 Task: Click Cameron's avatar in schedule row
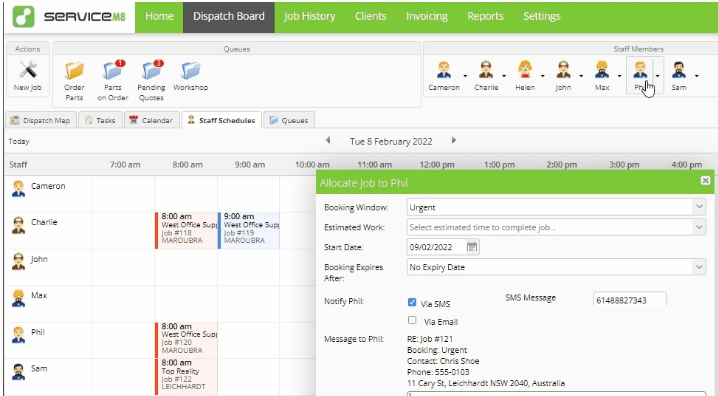[18, 189]
